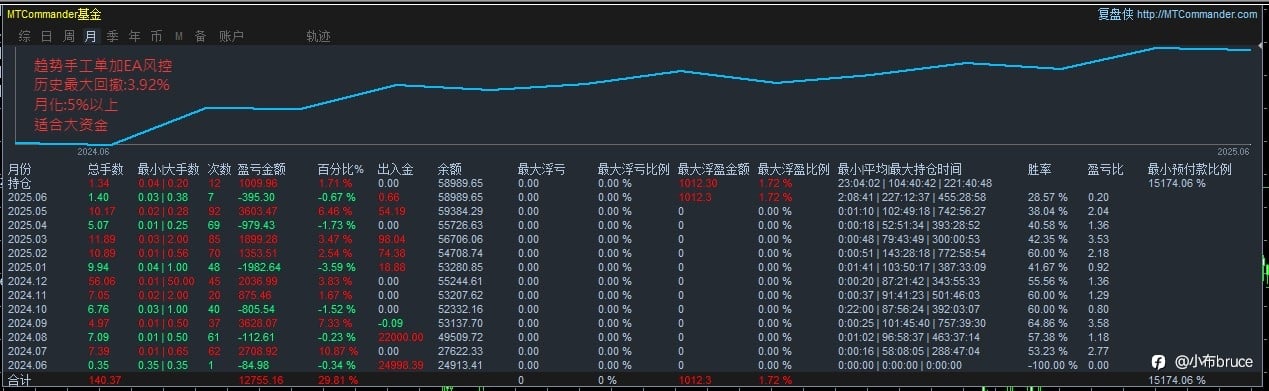The height and width of the screenshot is (391, 1269).
Task: Click the 趋势手工单加EA风控 note
Action: click(103, 66)
